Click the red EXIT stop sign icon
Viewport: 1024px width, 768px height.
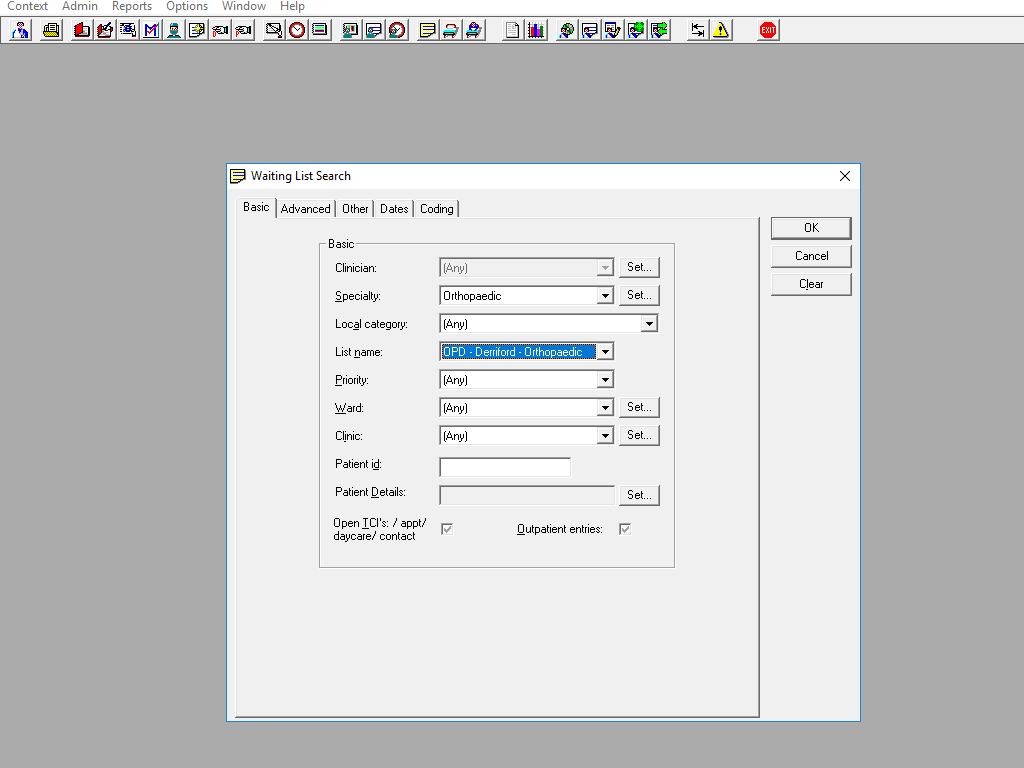pyautogui.click(x=768, y=30)
